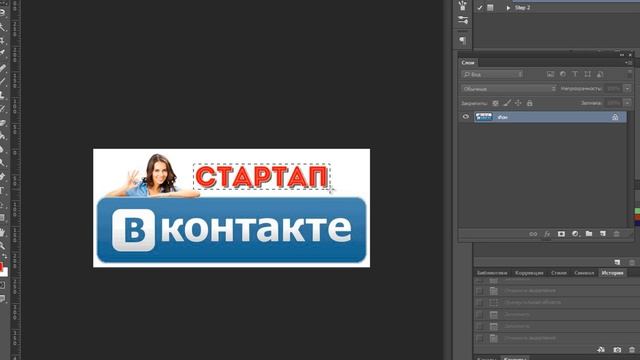Select the Step 2 action row
This screenshot has width=640, height=360.
click(x=557, y=8)
